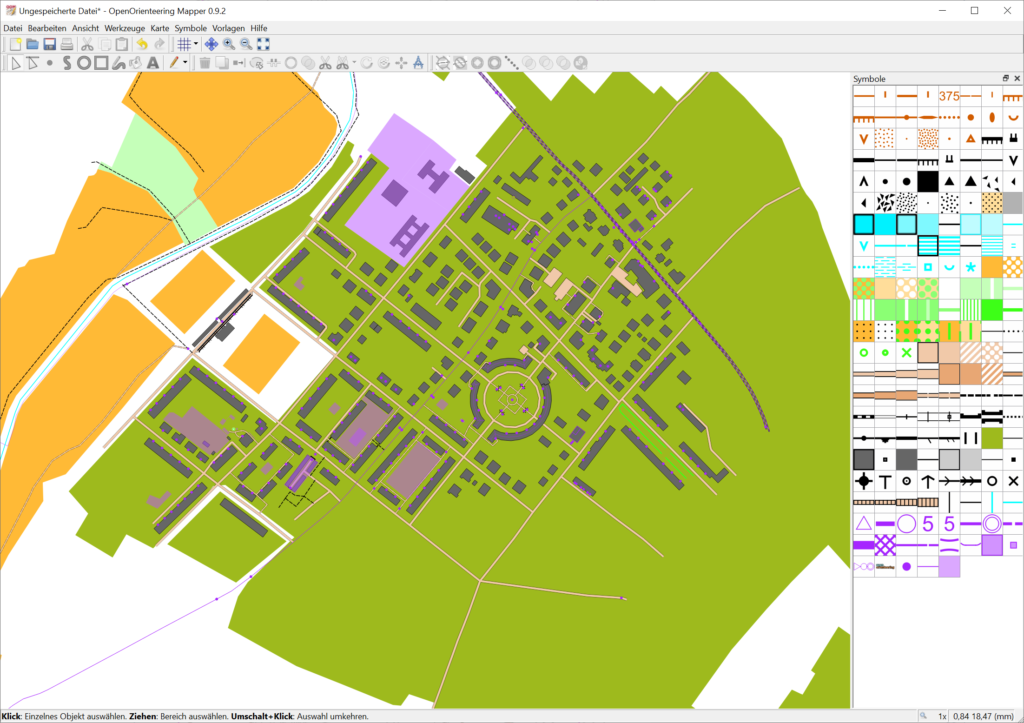This screenshot has height=723, width=1024.
Task: Undo the last action
Action: pos(142,44)
